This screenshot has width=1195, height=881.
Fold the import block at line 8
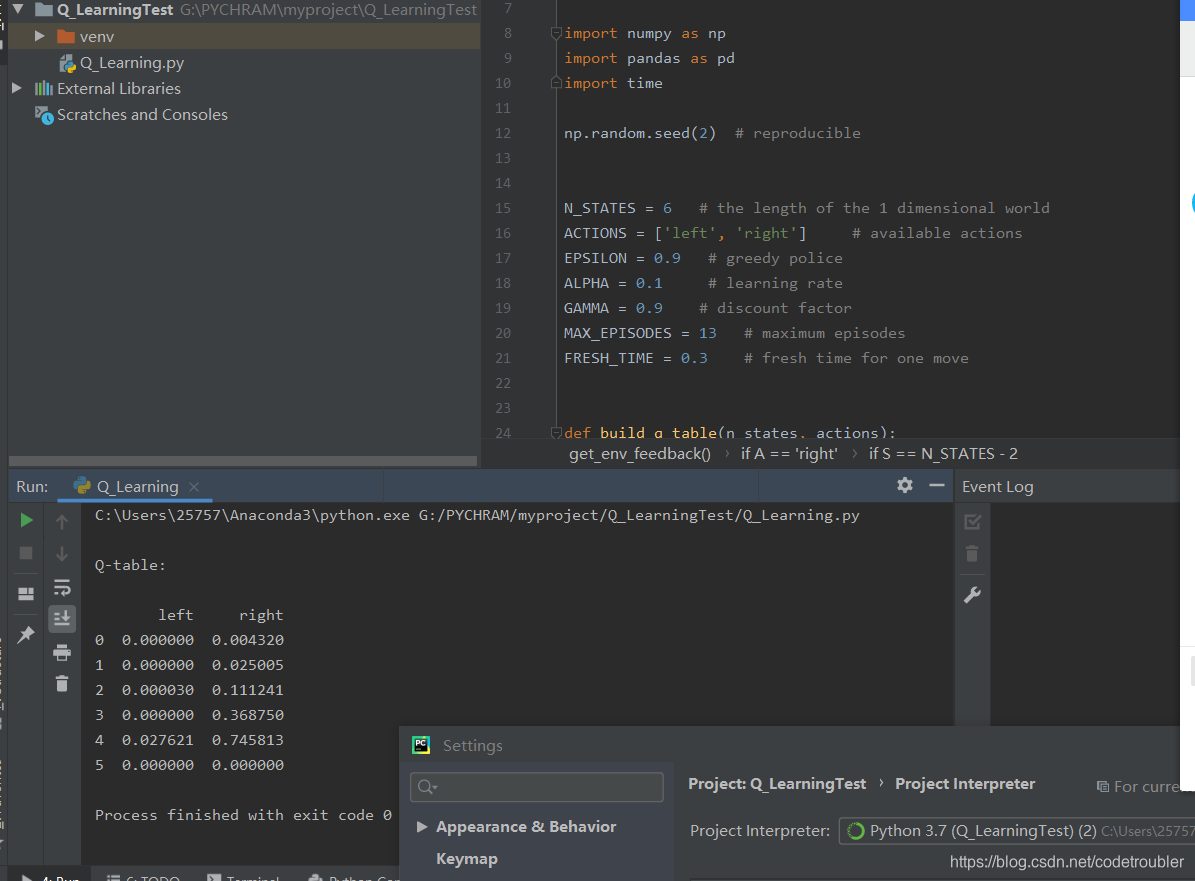556,34
